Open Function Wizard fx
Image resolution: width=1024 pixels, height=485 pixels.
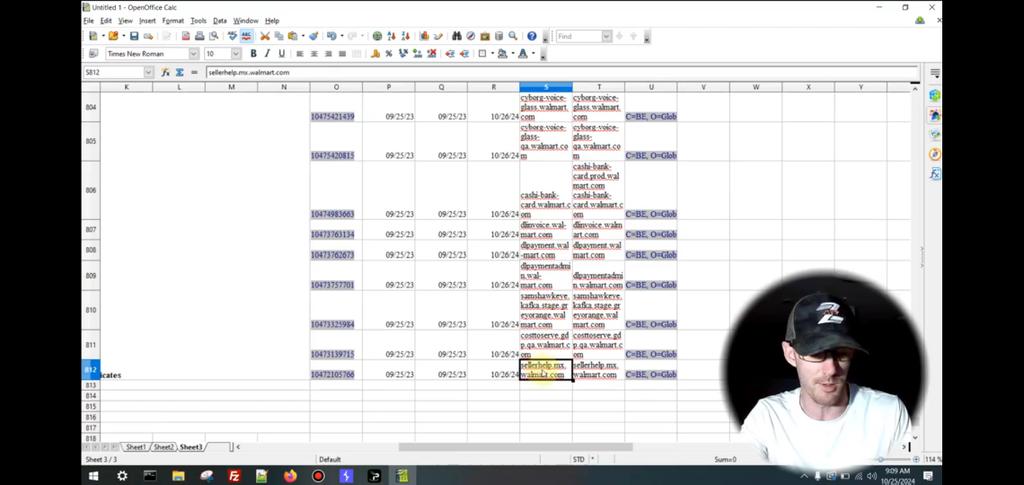[x=165, y=72]
